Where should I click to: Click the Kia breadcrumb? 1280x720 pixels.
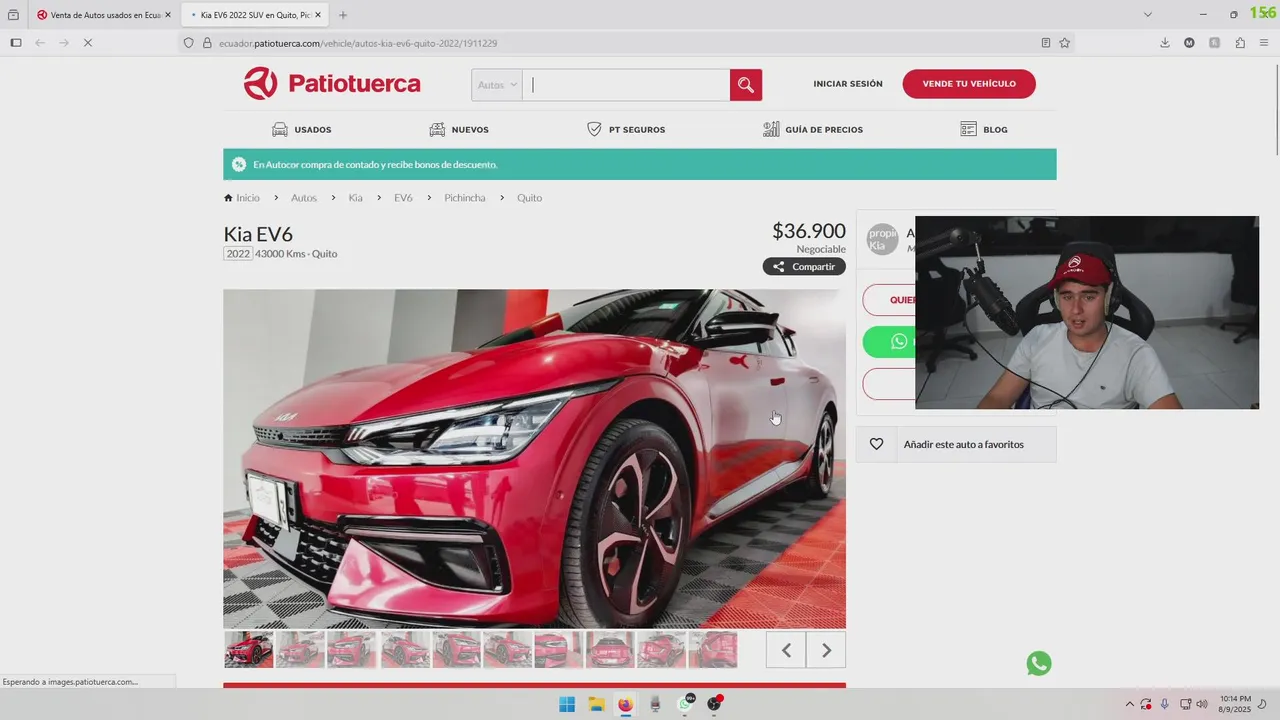point(355,198)
